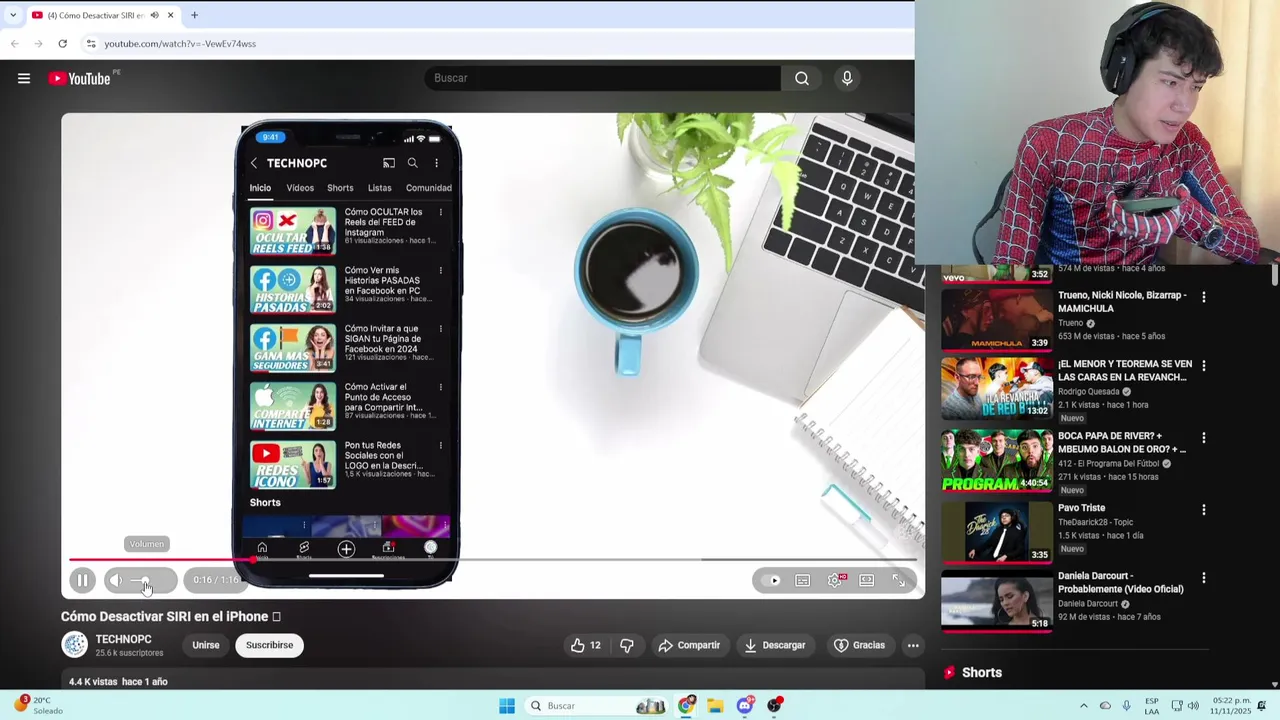Mute the tab via its speaker icon
This screenshot has height=720, width=1280.
pyautogui.click(x=154, y=15)
